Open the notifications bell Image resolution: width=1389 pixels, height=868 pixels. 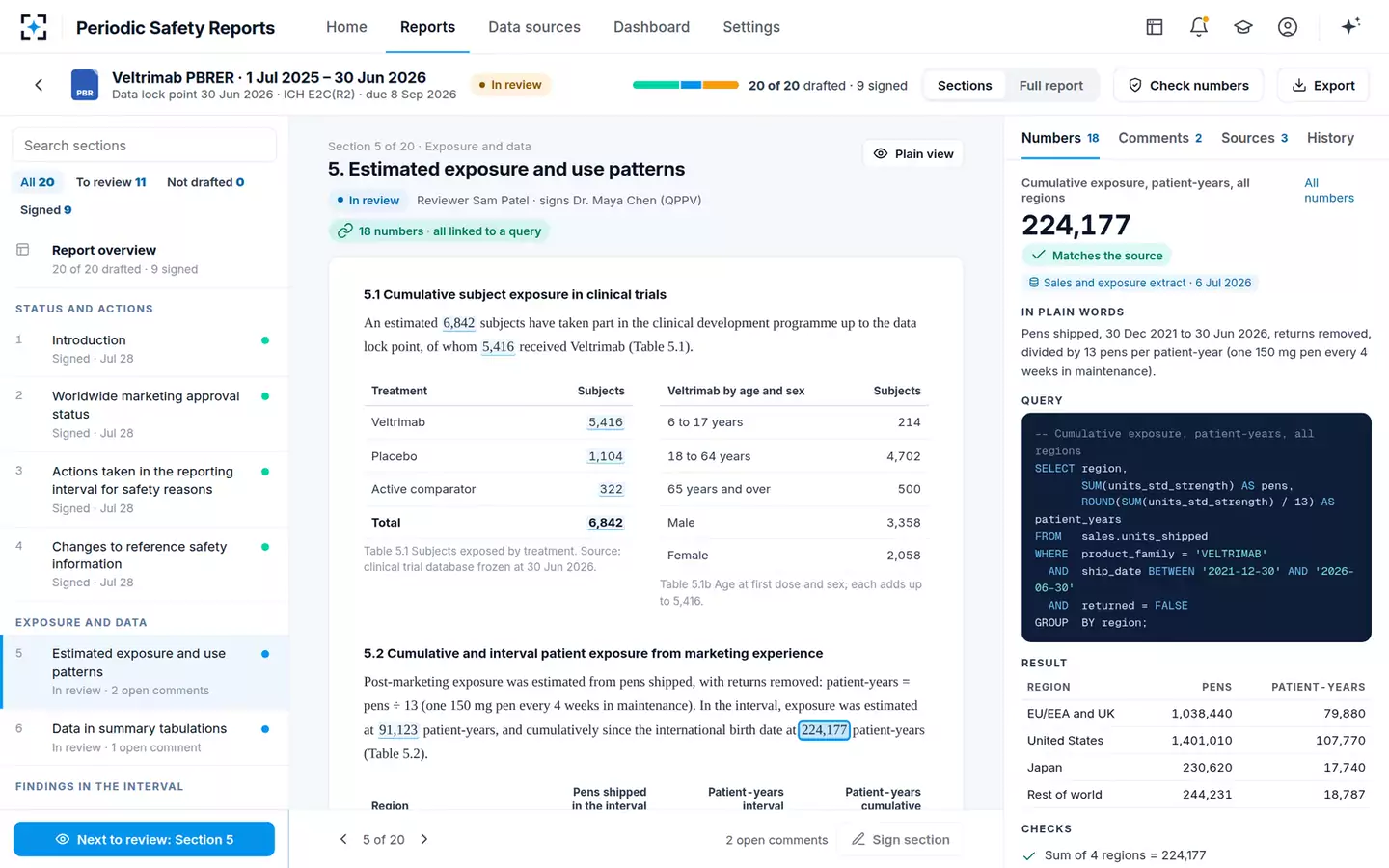tap(1199, 27)
